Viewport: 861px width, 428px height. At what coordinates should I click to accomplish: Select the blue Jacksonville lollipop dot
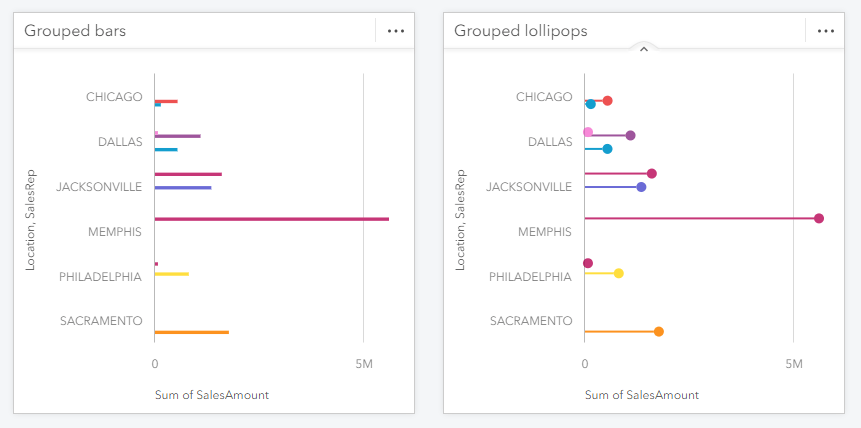coord(641,187)
